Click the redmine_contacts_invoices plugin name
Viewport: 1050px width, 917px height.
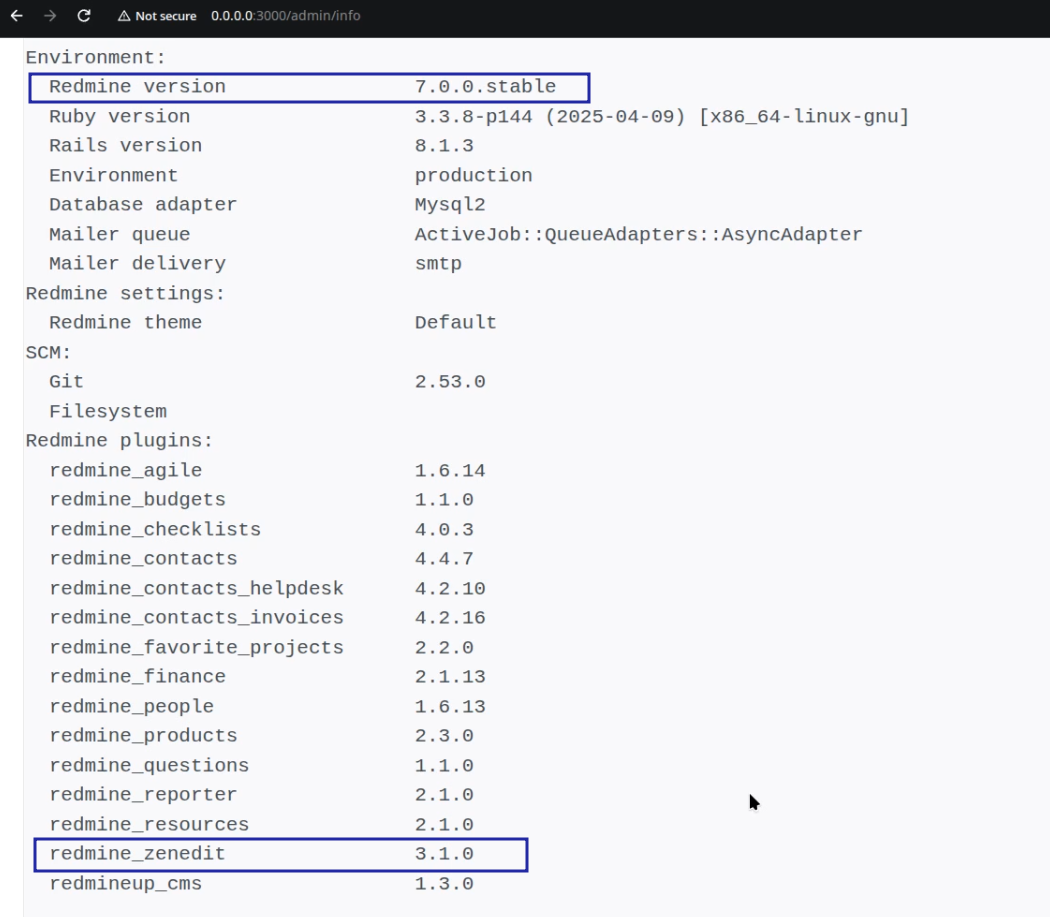pos(196,618)
